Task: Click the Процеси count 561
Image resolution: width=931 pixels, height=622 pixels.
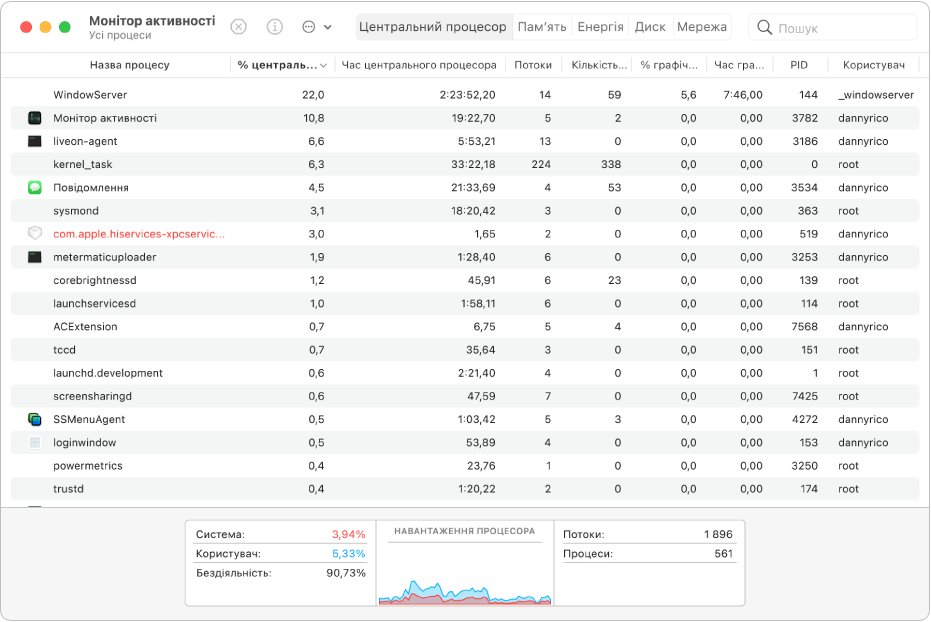Action: click(724, 554)
